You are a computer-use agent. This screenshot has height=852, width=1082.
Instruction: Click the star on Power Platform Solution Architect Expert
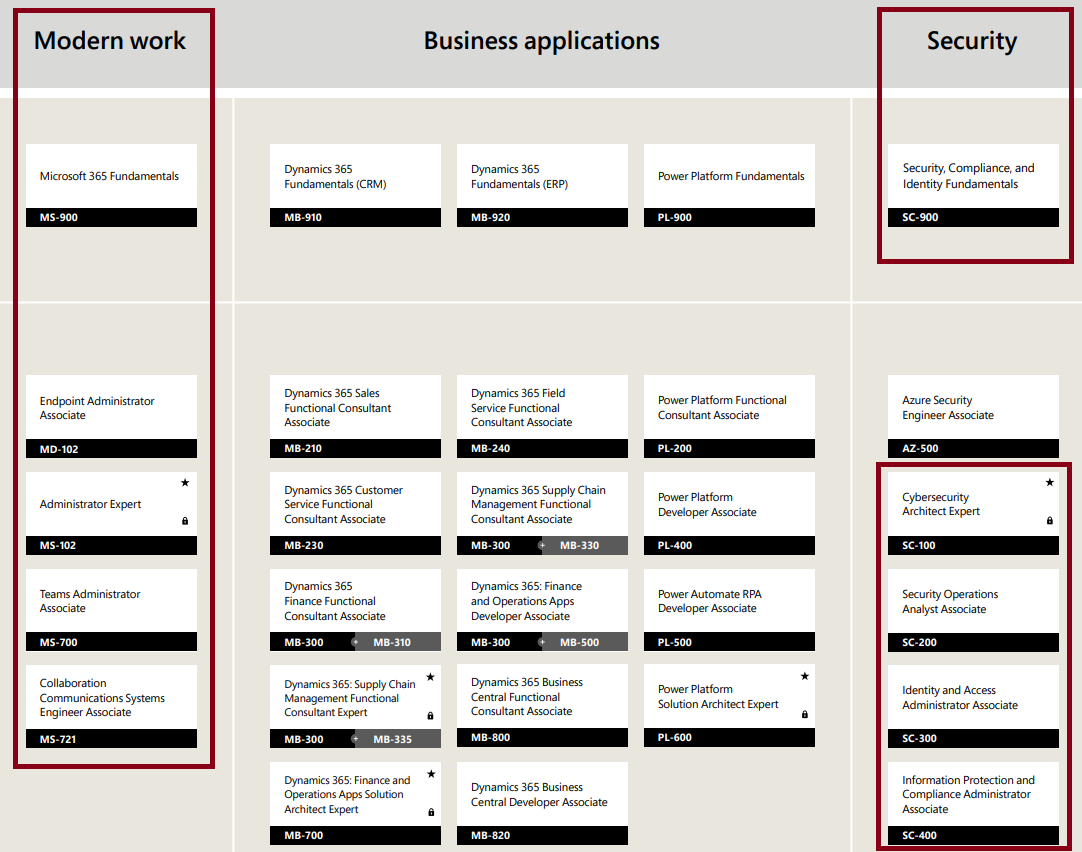pos(805,676)
